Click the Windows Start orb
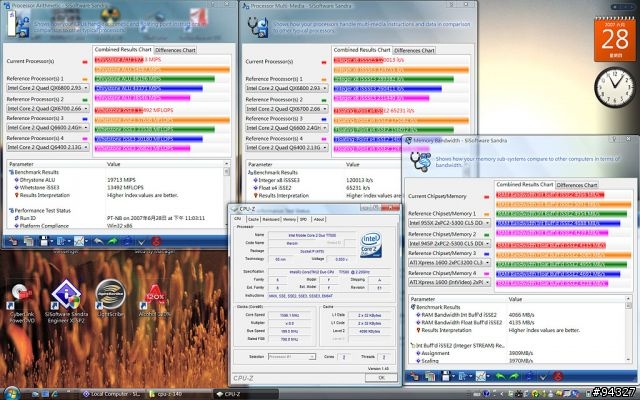The image size is (640, 400). (11, 393)
